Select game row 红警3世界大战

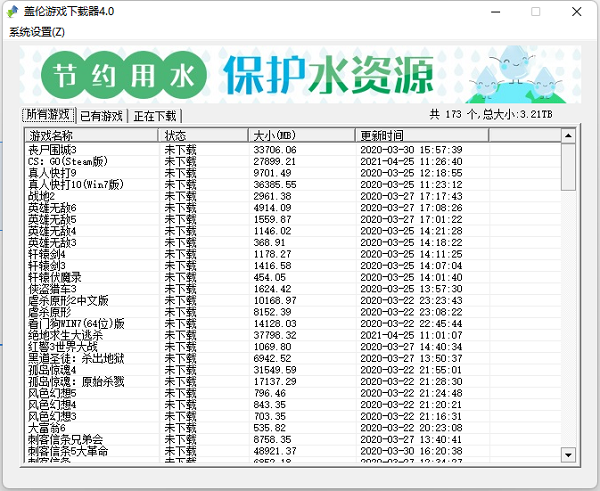tap(293, 347)
